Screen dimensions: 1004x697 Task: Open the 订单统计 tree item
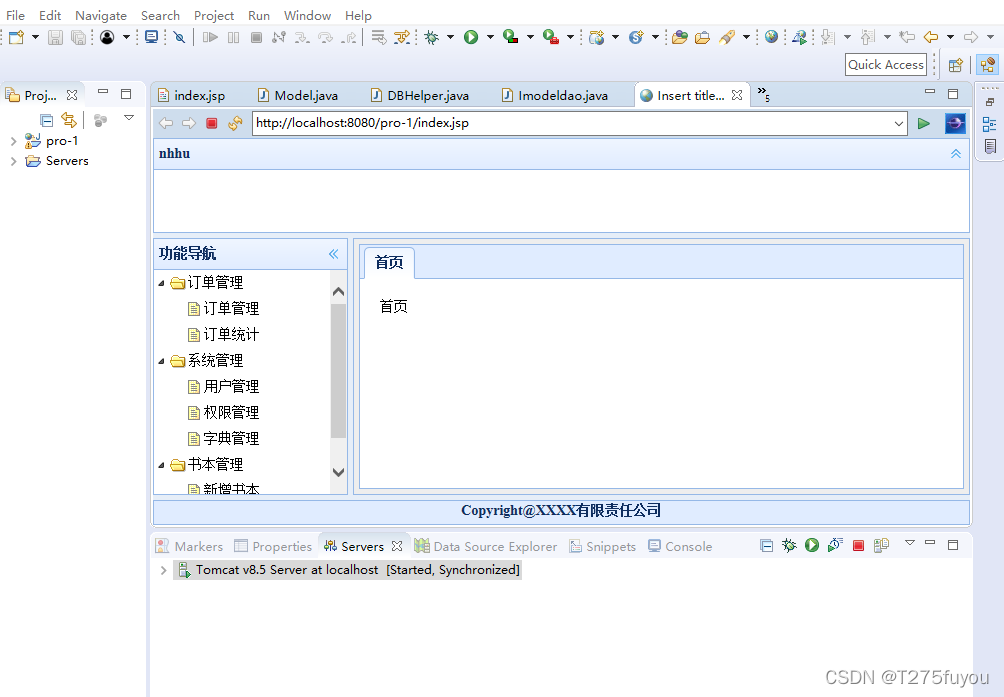coord(223,335)
